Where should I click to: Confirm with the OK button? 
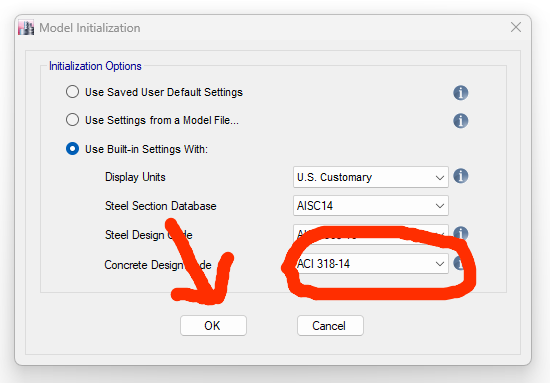tap(213, 325)
